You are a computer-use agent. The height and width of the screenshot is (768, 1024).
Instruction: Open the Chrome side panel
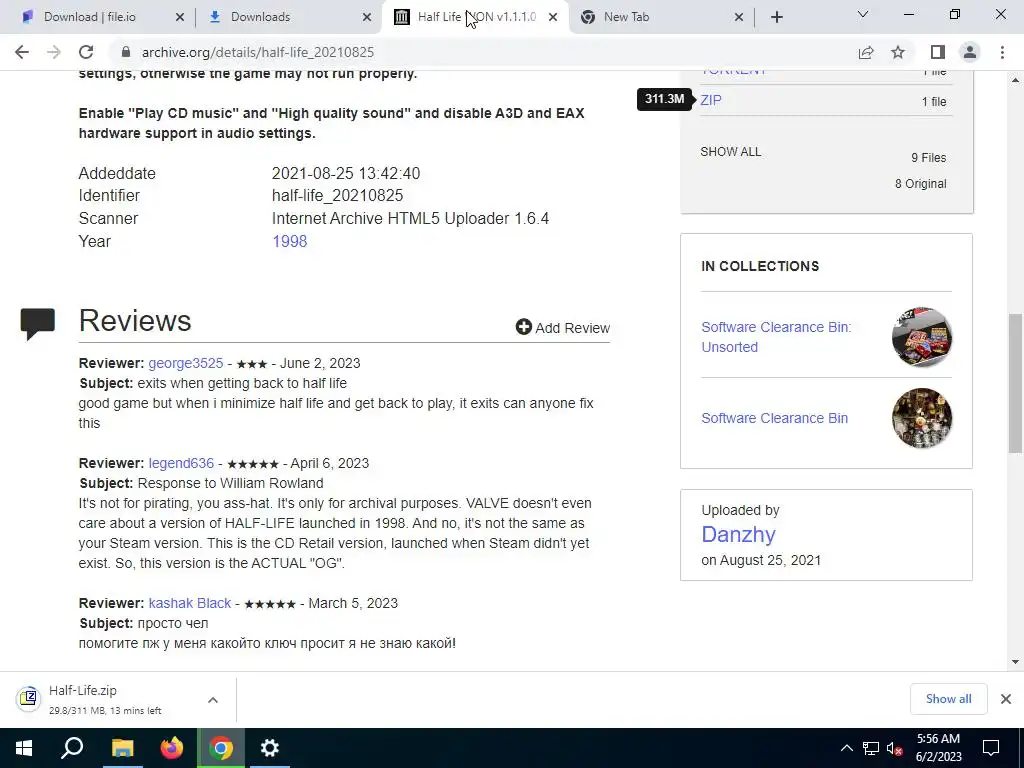pyautogui.click(x=937, y=52)
